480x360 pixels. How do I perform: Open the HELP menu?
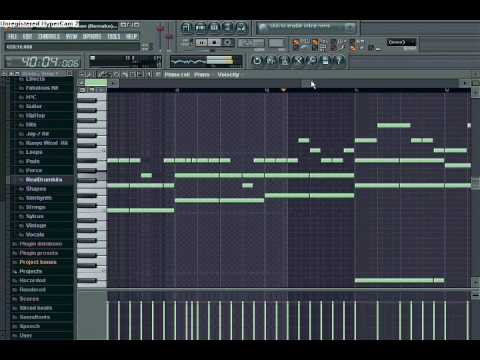coord(131,36)
